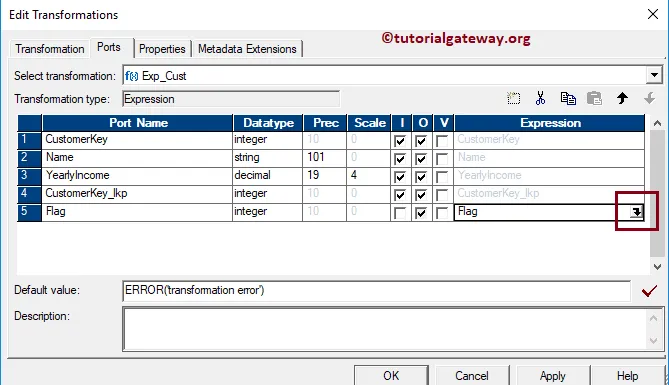Toggle input checkbox for Name port
This screenshot has width=669, height=385.
click(400, 159)
